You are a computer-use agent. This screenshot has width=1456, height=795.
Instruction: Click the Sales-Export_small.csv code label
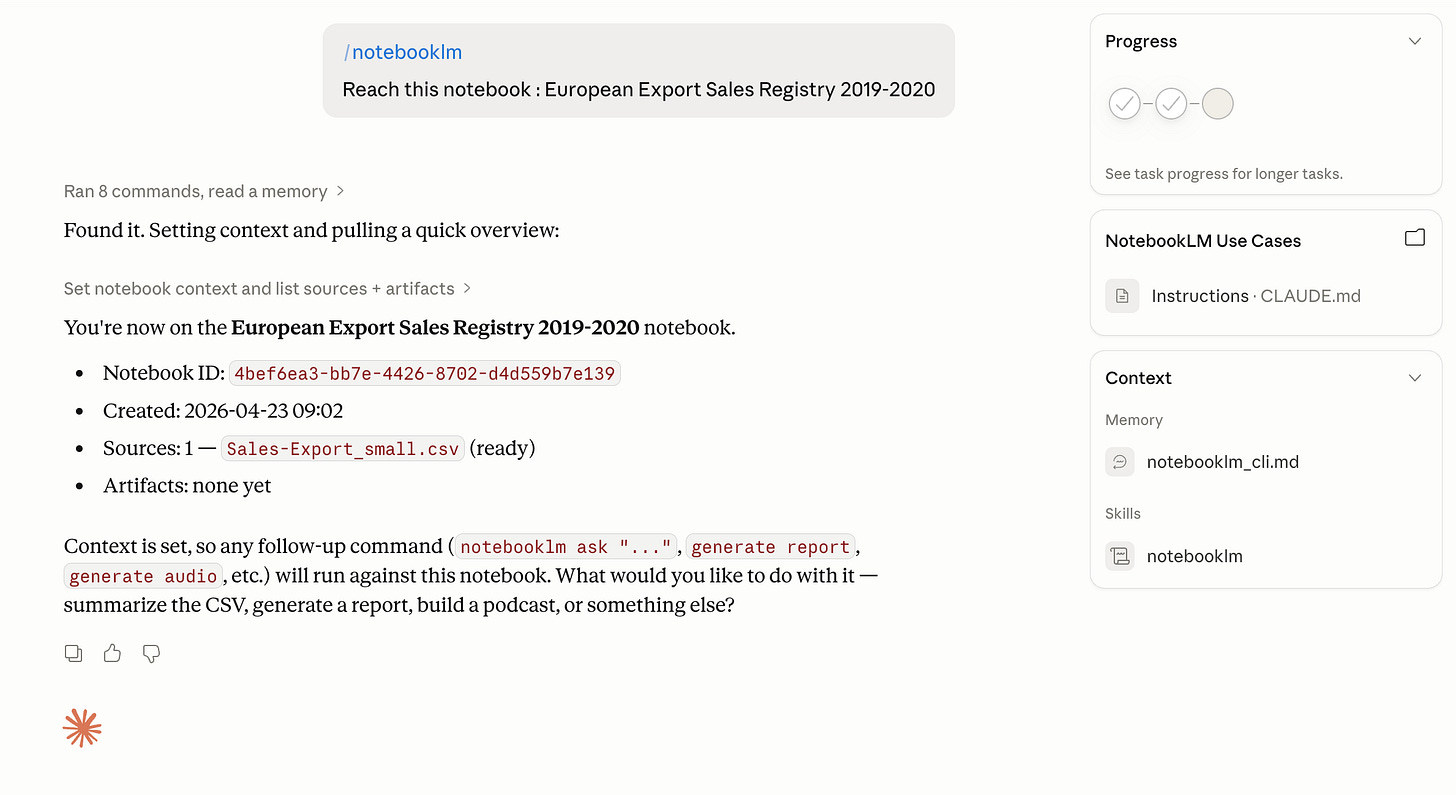(342, 448)
